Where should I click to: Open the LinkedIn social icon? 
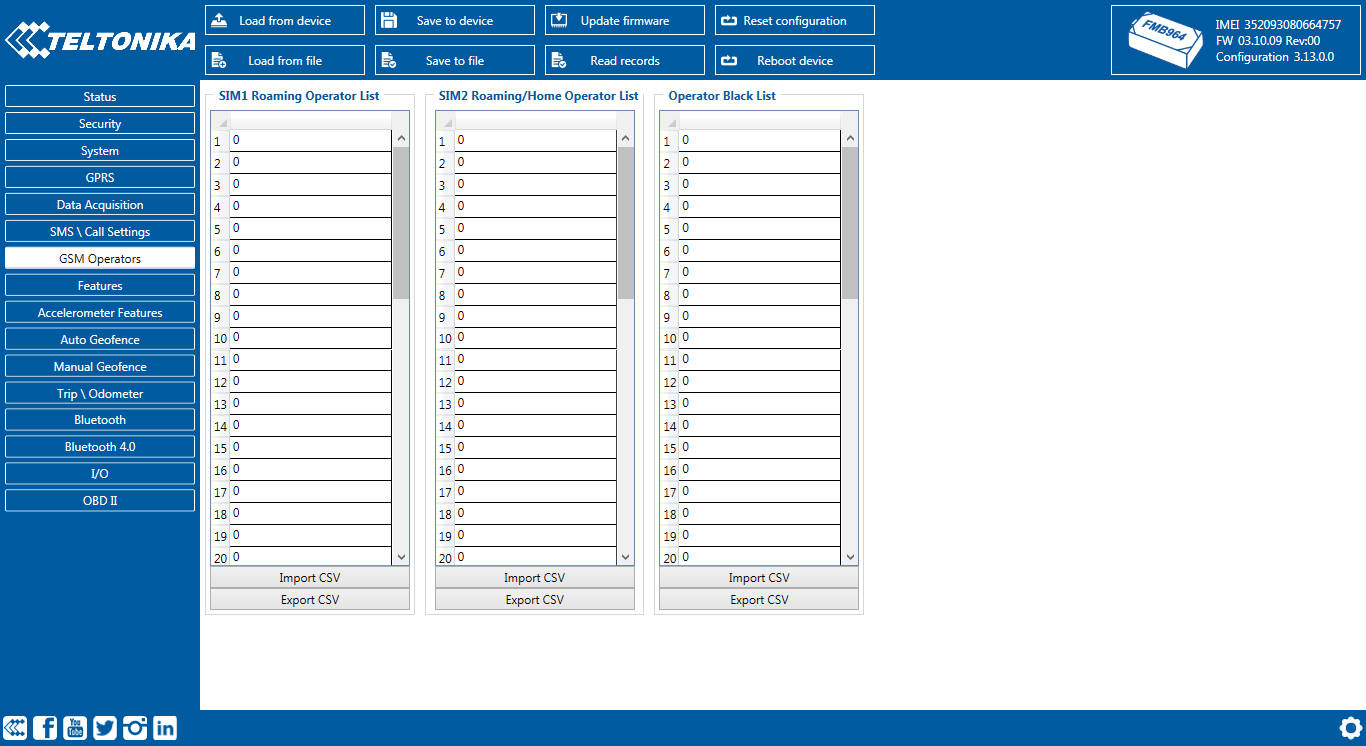pyautogui.click(x=165, y=728)
